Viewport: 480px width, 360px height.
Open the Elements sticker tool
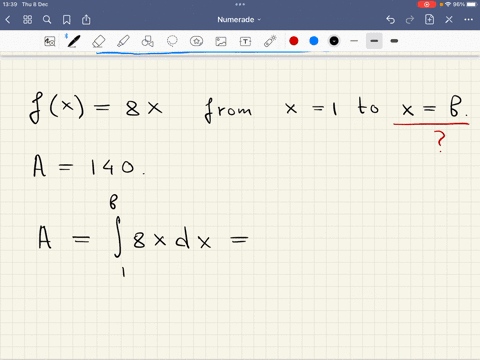(196, 41)
